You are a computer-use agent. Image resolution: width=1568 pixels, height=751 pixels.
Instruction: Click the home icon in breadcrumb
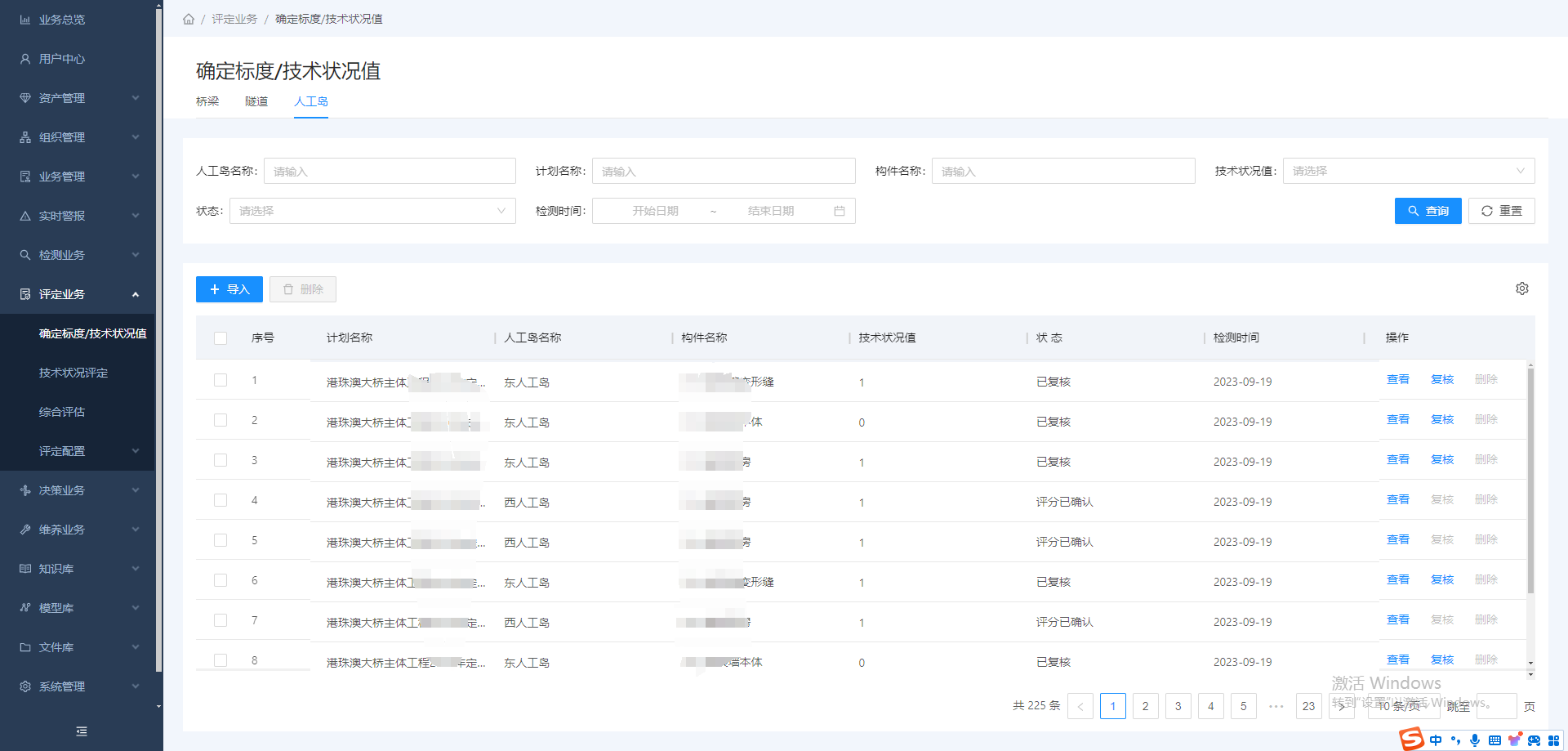coord(189,19)
